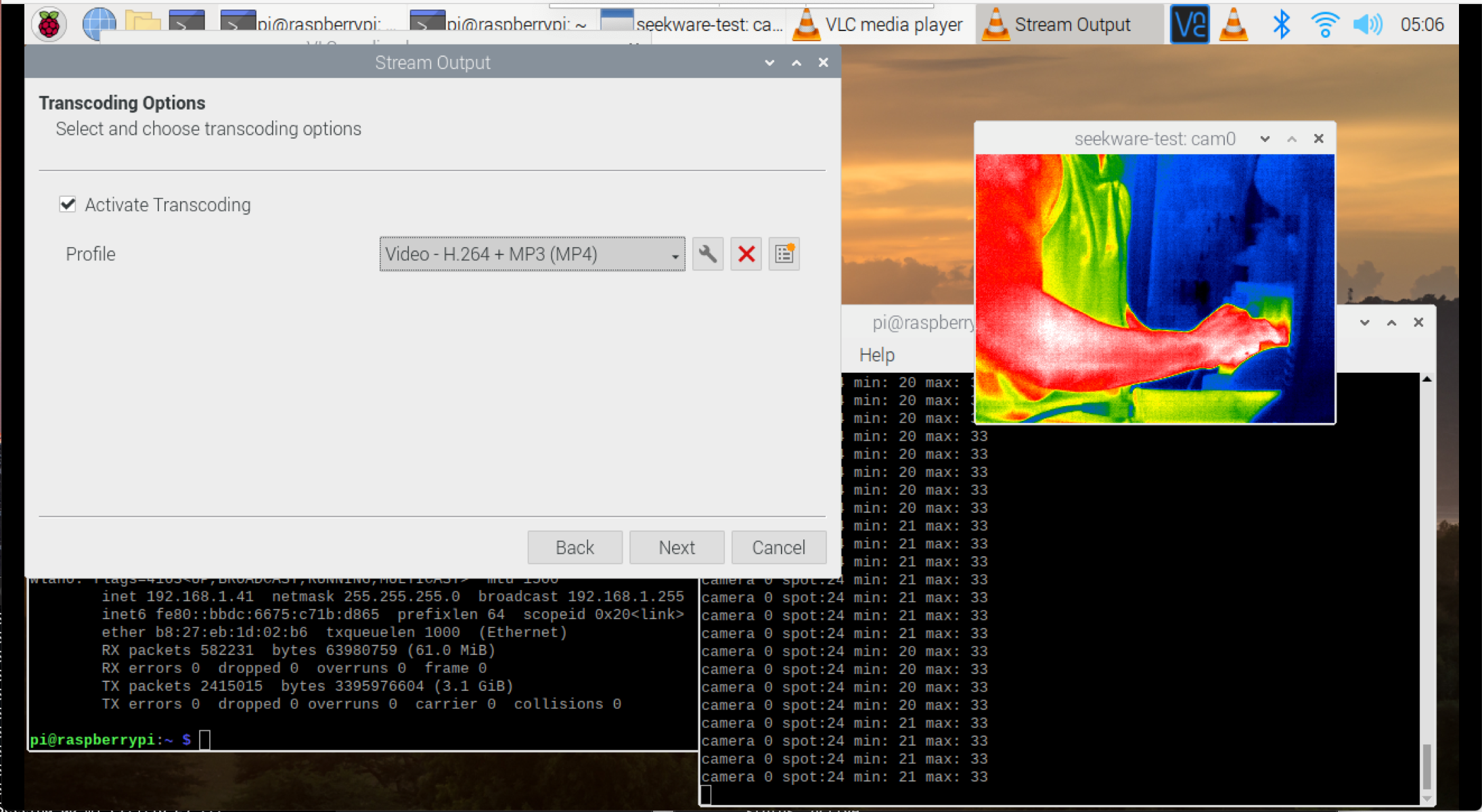Click the 'pi@raspberrypi:~ $' terminal prompt
The image size is (1482, 812).
(x=110, y=740)
